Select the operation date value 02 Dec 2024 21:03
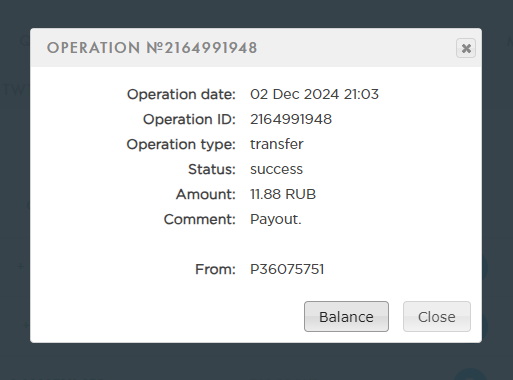513x380 pixels. (x=314, y=94)
